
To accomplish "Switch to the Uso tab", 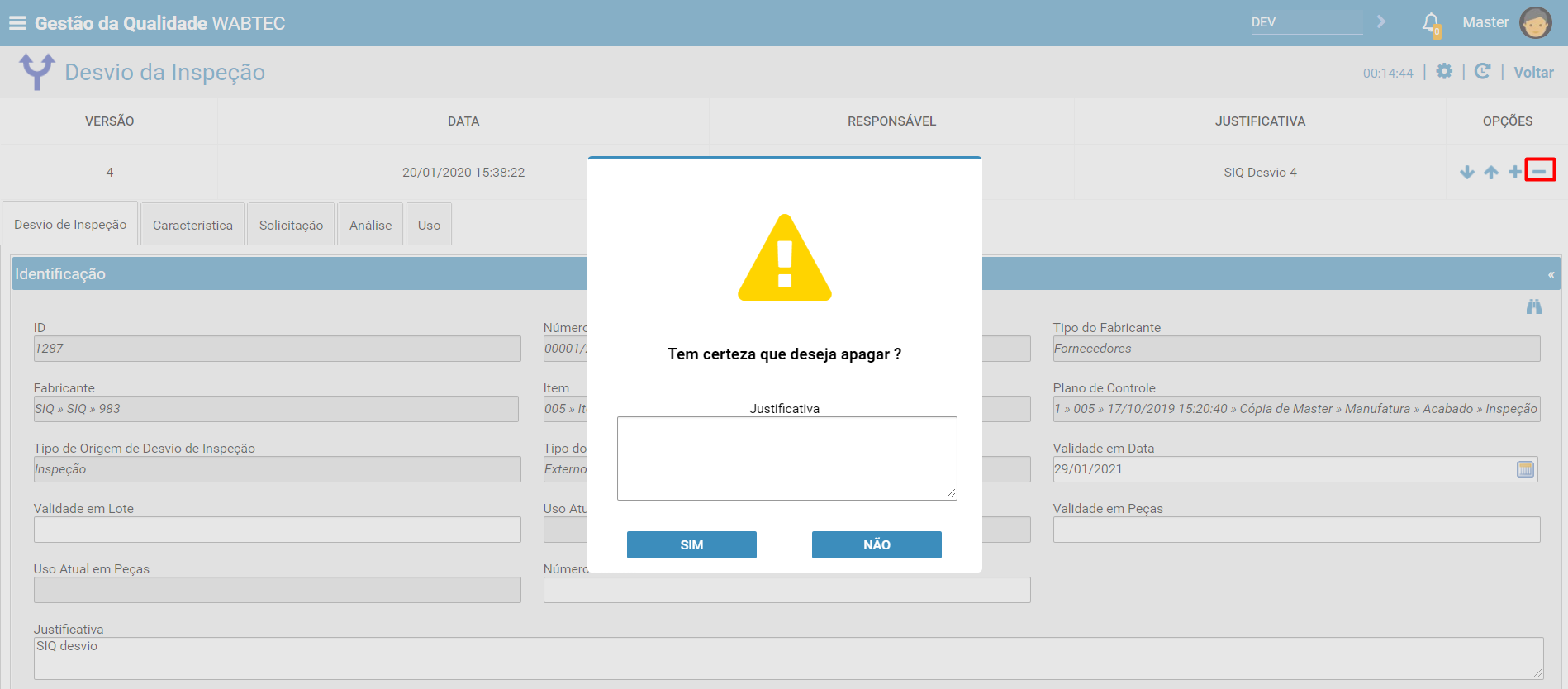I will pyautogui.click(x=429, y=225).
